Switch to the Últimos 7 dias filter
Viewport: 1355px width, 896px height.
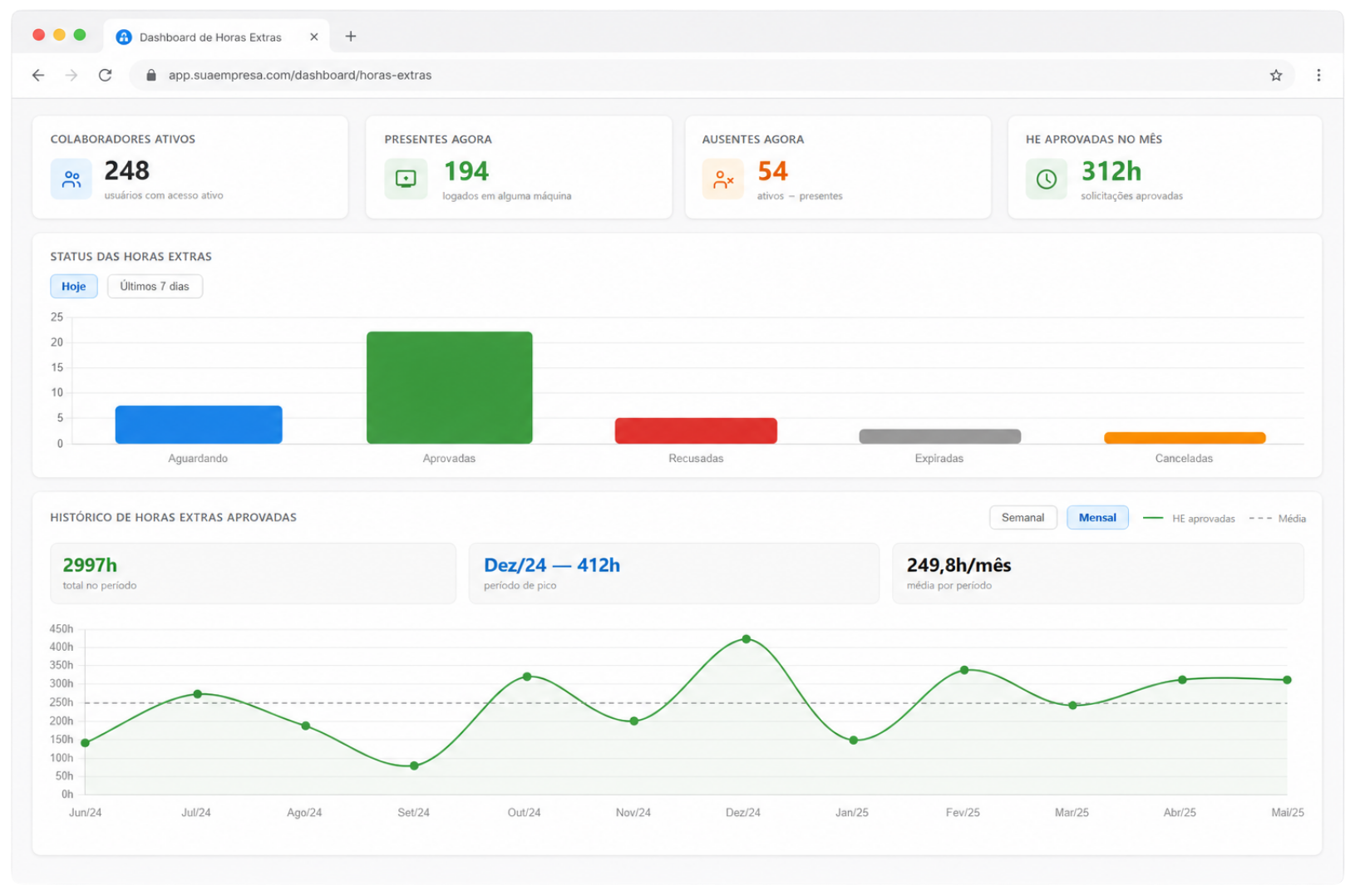coord(155,286)
